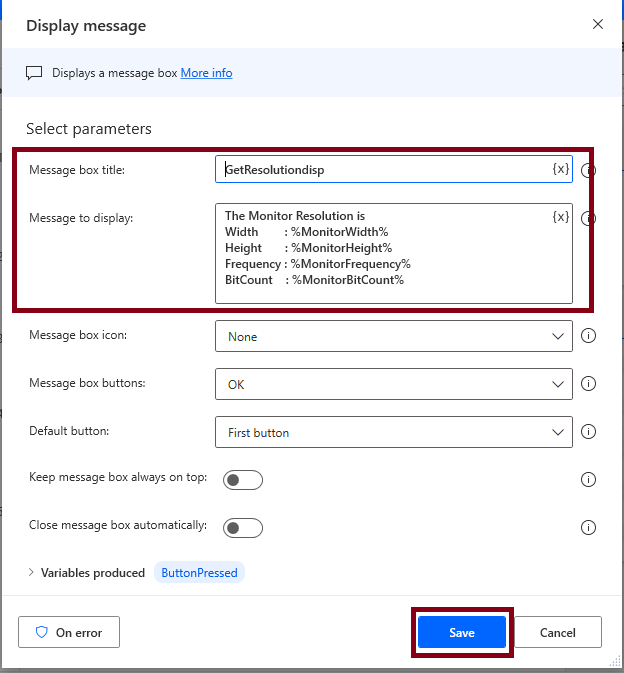Show info for Close message box automatically
Screen dimensions: 624x673
coord(588,527)
